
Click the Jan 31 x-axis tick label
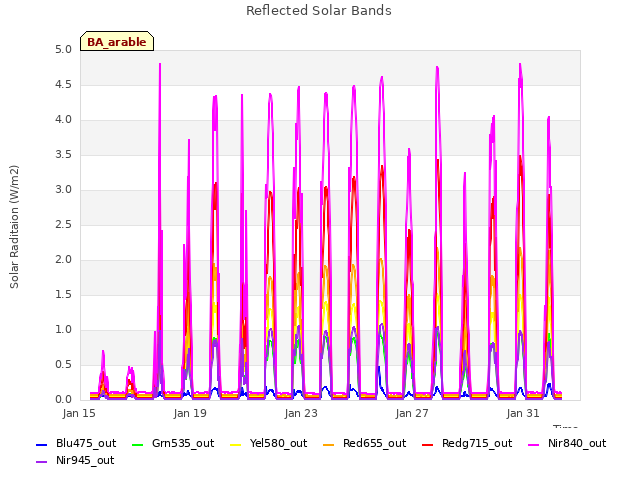(x=523, y=413)
